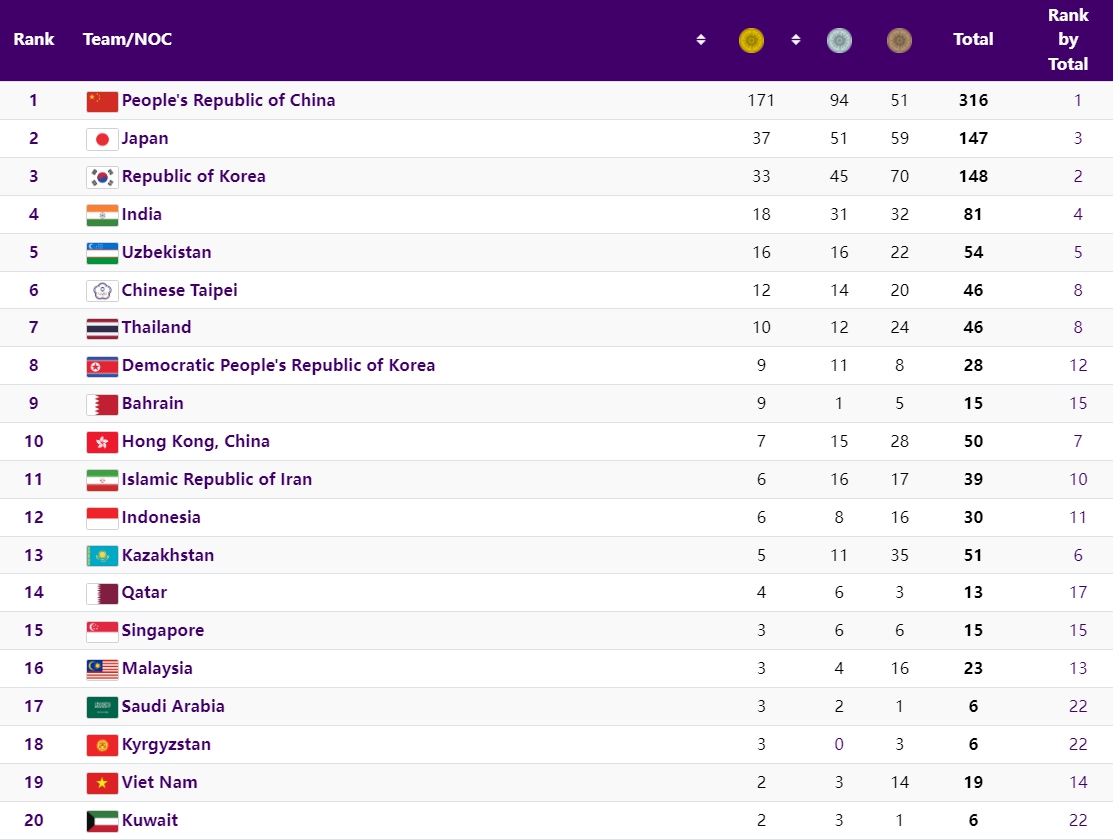
Task: Click Republic of Korea's total 148
Action: pyautogui.click(x=973, y=176)
